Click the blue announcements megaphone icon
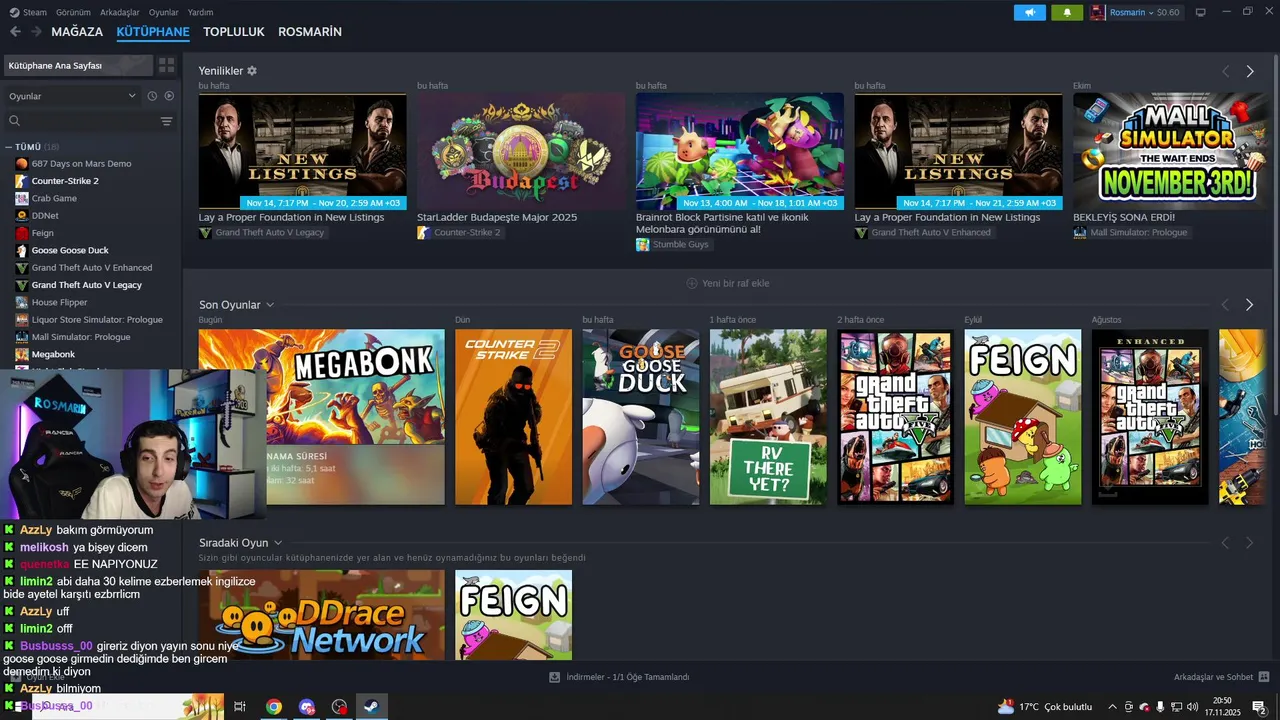The image size is (1280, 720). (1029, 12)
